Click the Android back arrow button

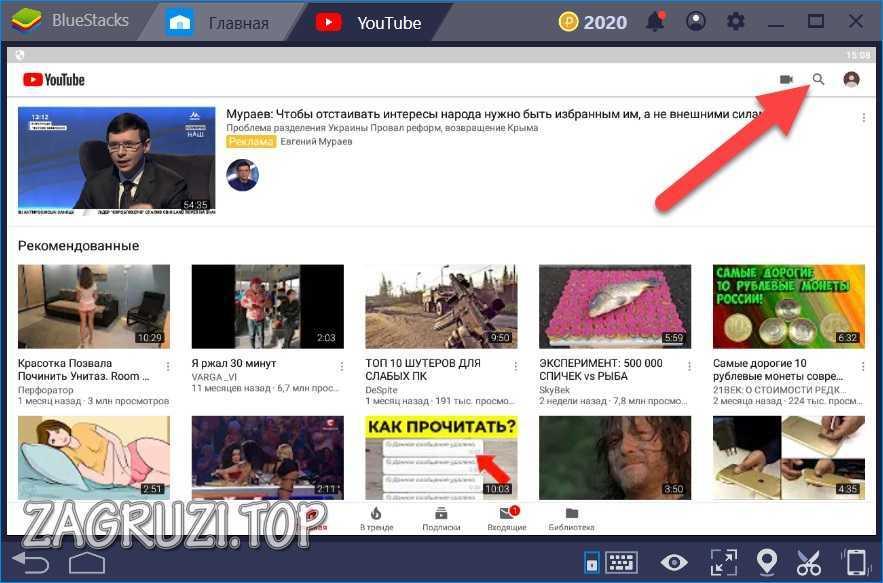(31, 562)
